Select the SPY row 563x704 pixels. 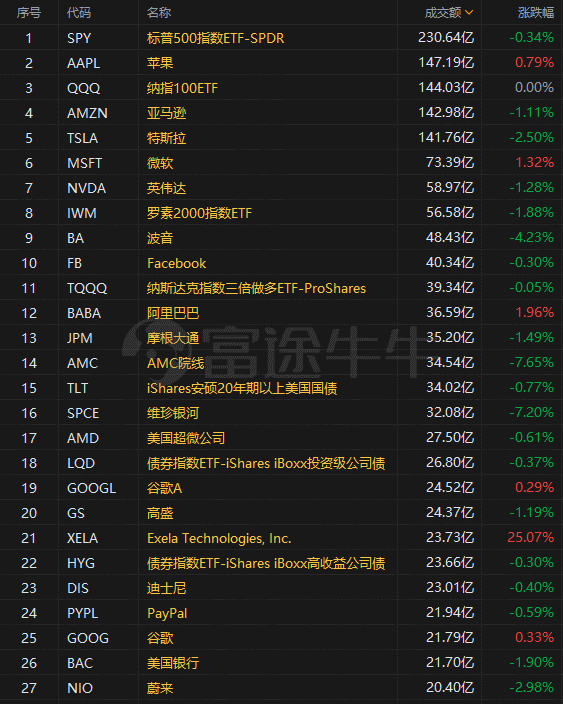[x=282, y=38]
